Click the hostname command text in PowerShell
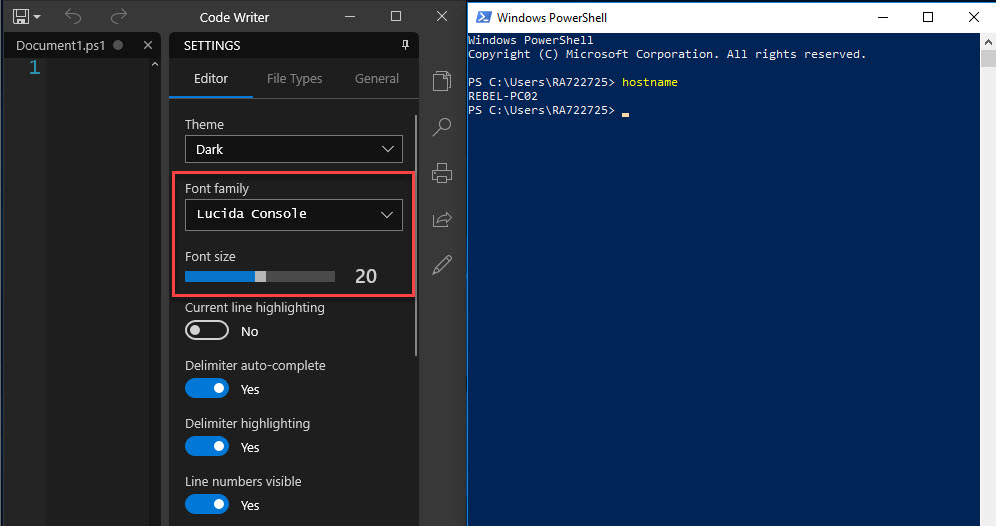The height and width of the screenshot is (526, 996). [650, 82]
